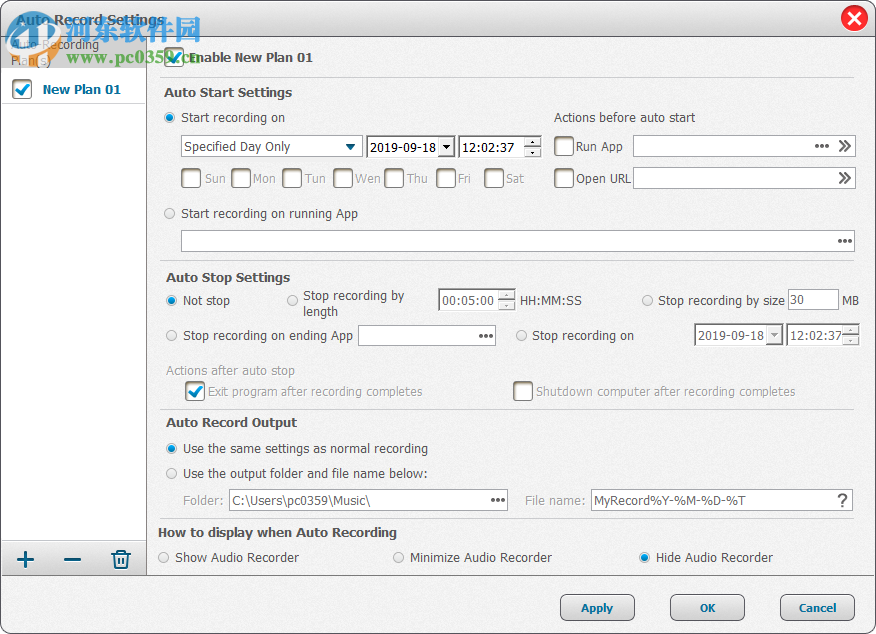
Task: Apply the current settings
Action: 597,607
